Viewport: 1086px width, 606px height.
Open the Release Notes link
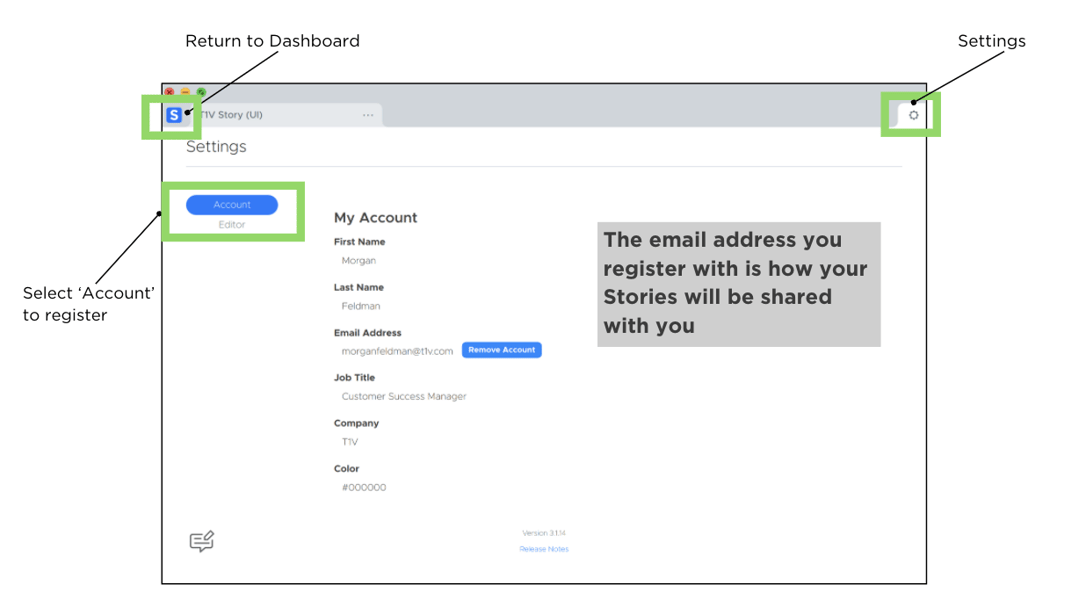543,548
